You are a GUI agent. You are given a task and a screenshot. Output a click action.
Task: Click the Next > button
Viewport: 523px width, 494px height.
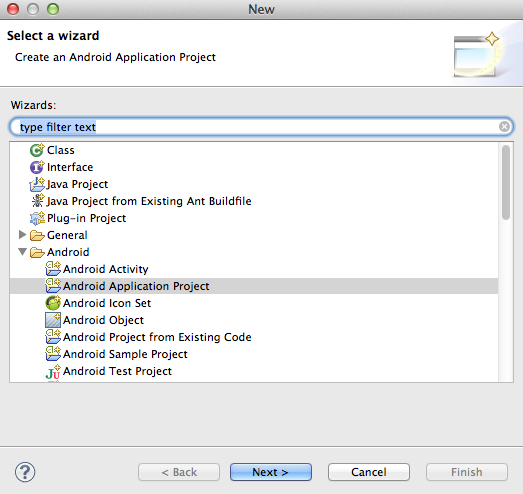(271, 472)
